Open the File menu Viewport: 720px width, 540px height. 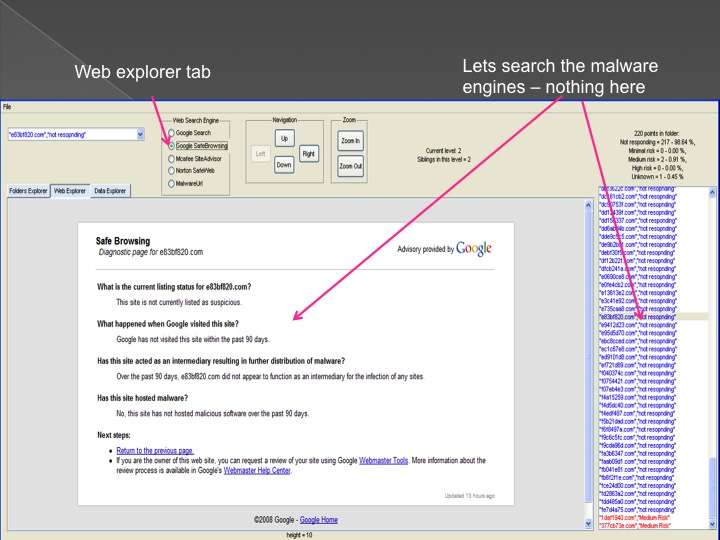click(x=7, y=106)
